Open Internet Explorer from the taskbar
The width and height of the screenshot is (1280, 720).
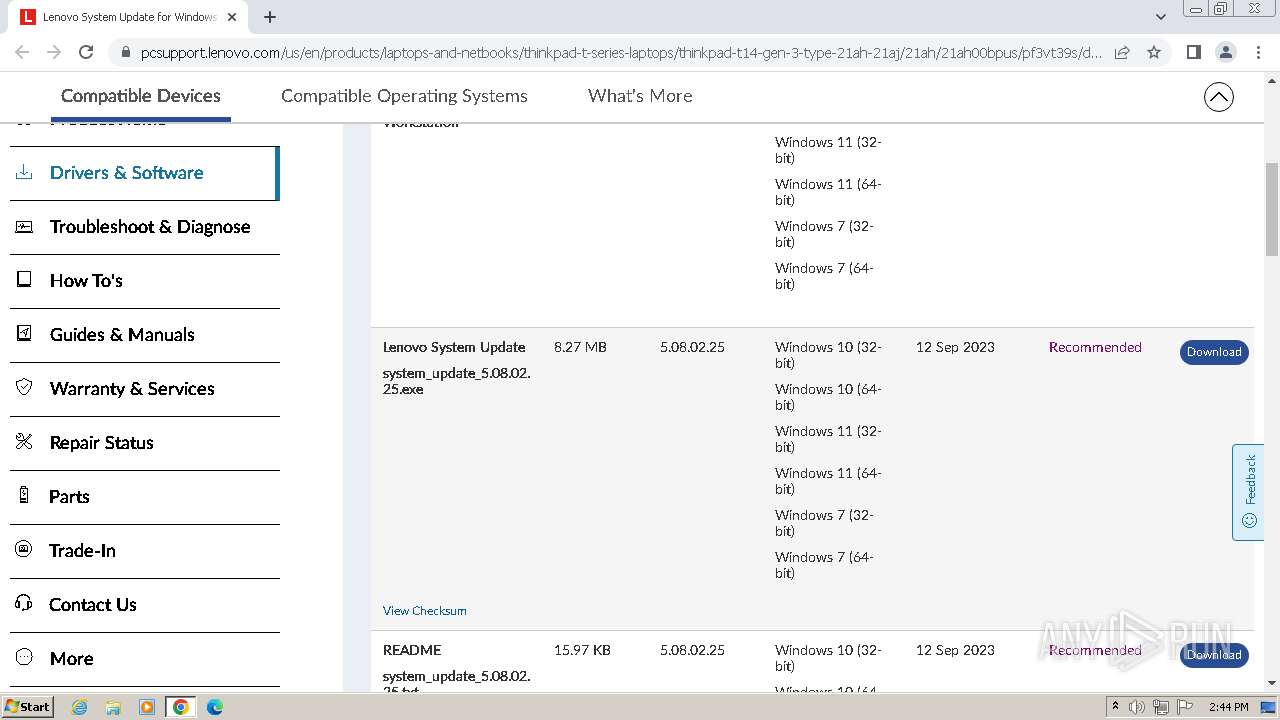[79, 707]
